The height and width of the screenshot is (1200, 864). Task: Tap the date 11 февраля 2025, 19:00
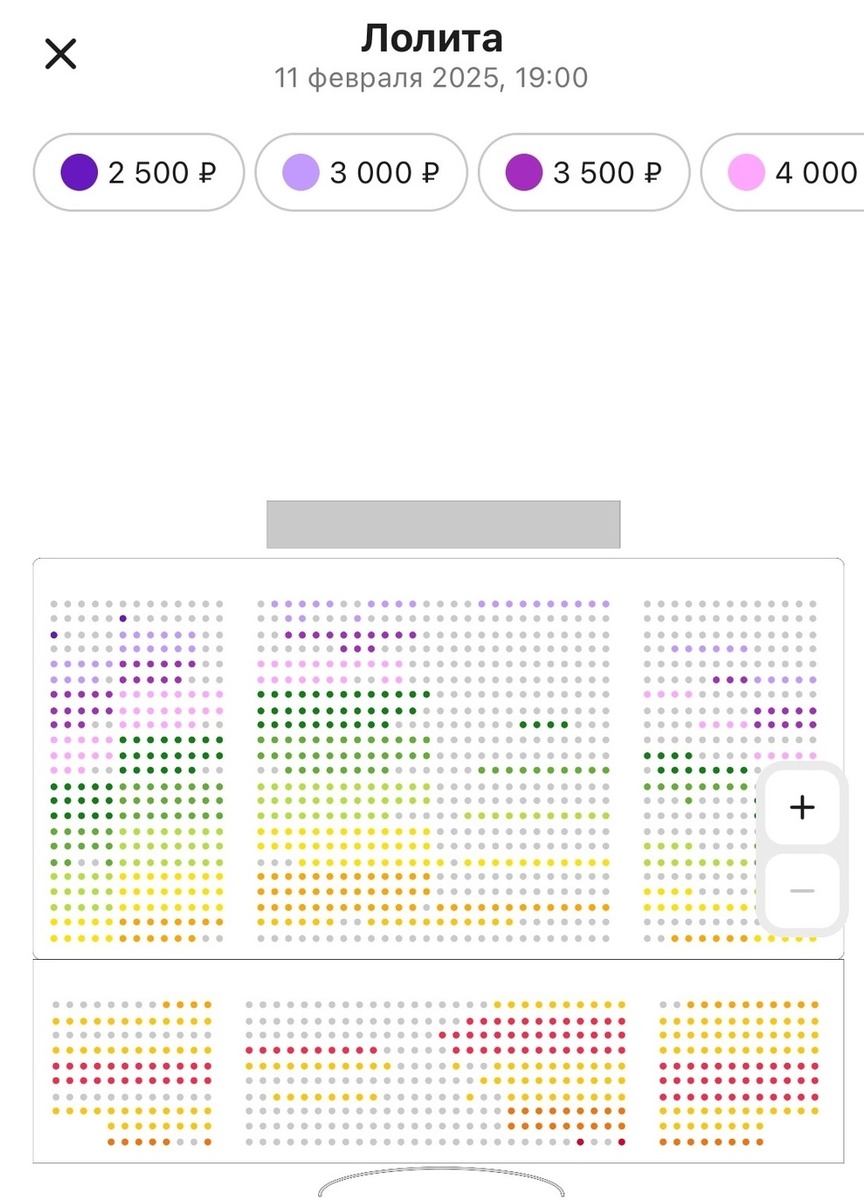(432, 78)
